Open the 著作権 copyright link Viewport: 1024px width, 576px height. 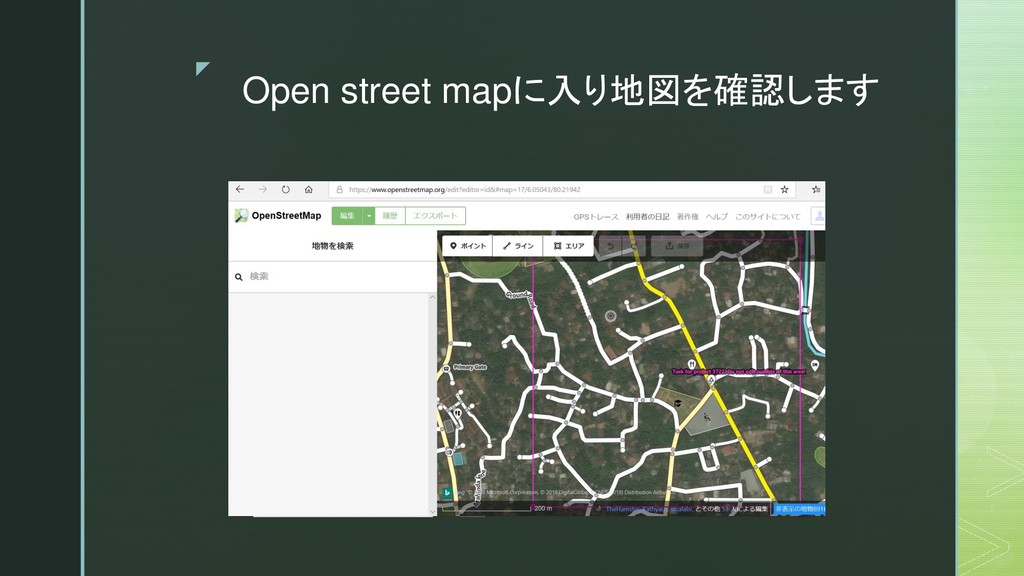click(687, 217)
